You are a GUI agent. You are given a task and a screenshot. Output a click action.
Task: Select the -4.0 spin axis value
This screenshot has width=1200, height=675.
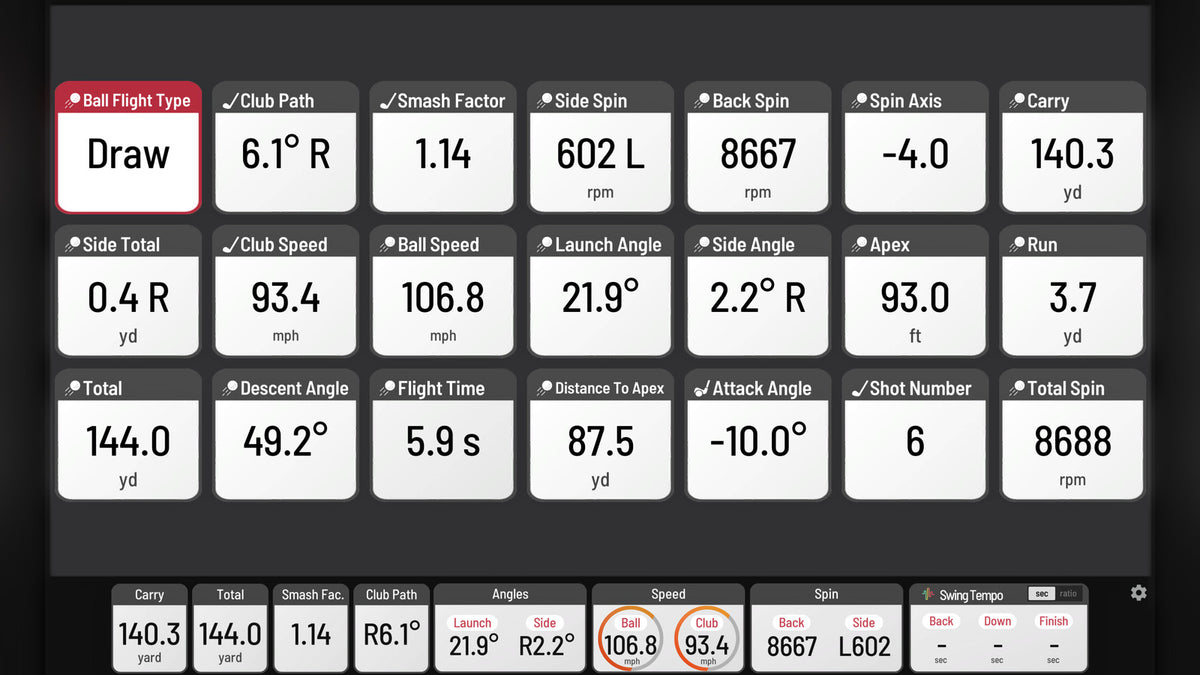coord(915,154)
